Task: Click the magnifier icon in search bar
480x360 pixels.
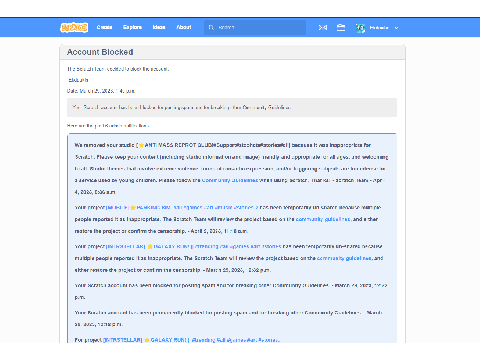Action: (x=211, y=27)
